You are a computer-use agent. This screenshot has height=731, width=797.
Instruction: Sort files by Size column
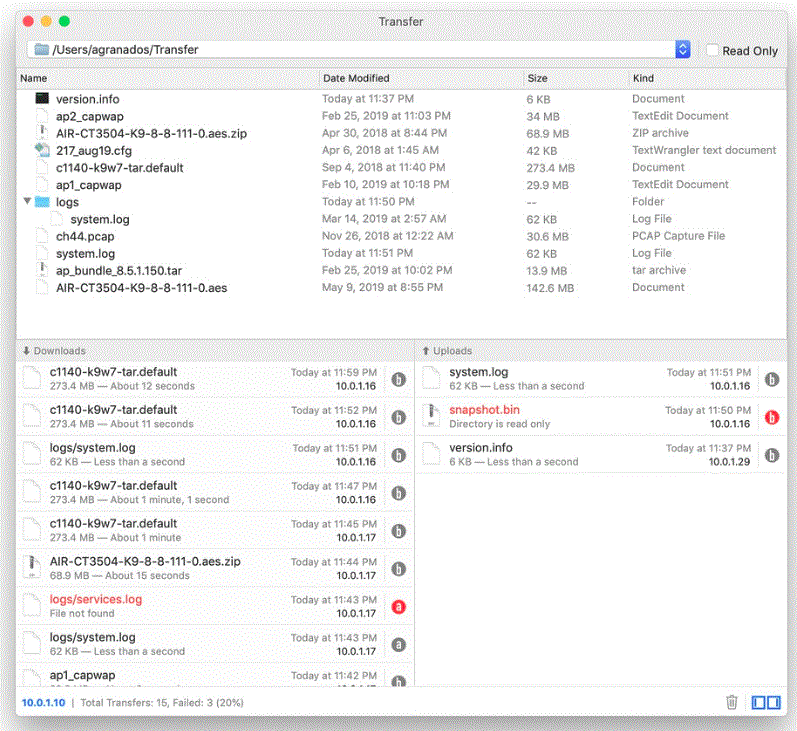point(537,78)
